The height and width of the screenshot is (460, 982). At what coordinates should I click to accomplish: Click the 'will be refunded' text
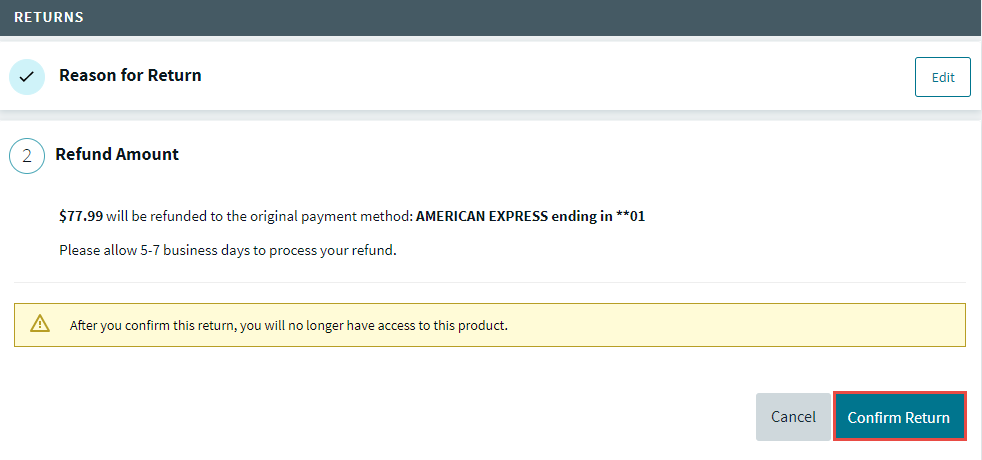click(x=150, y=216)
